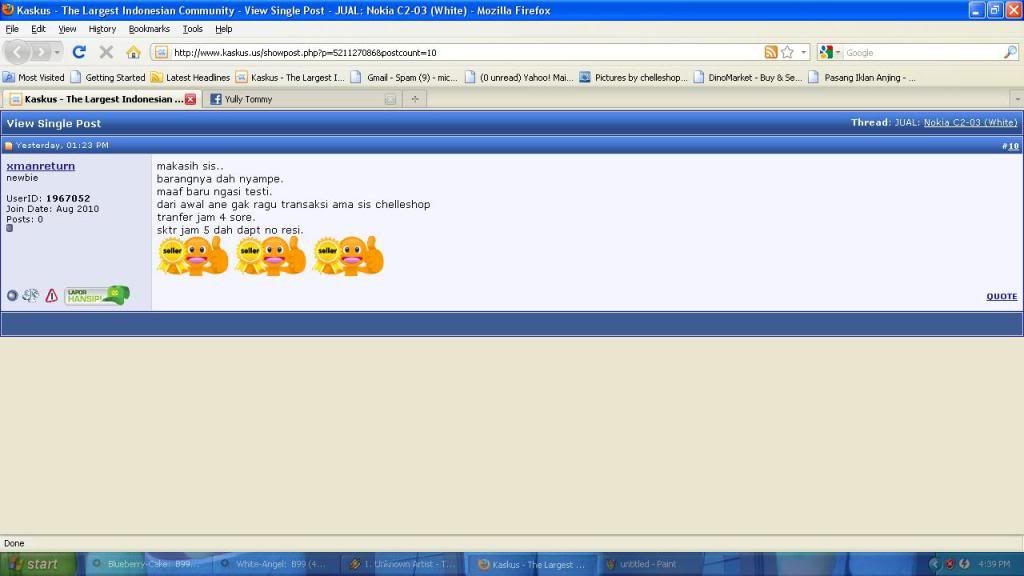Click the Lapor Hansip button

pos(97,295)
